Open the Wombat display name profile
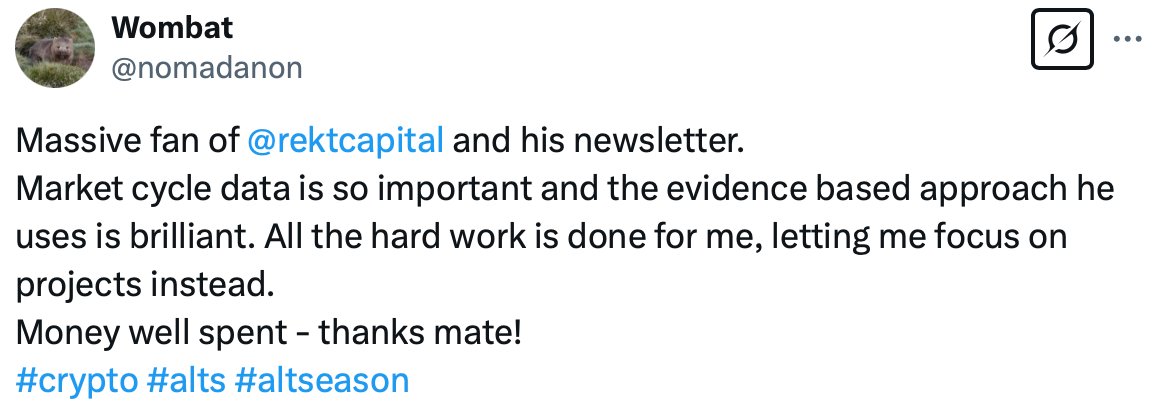 pyautogui.click(x=172, y=28)
